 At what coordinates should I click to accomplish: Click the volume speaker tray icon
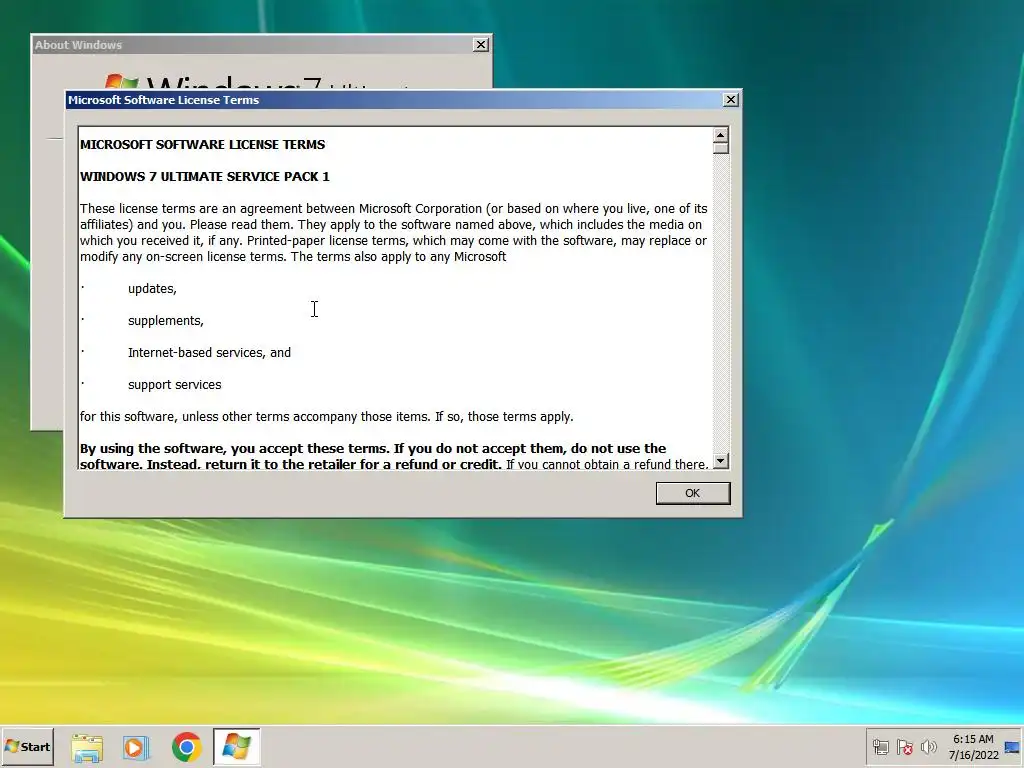(928, 747)
